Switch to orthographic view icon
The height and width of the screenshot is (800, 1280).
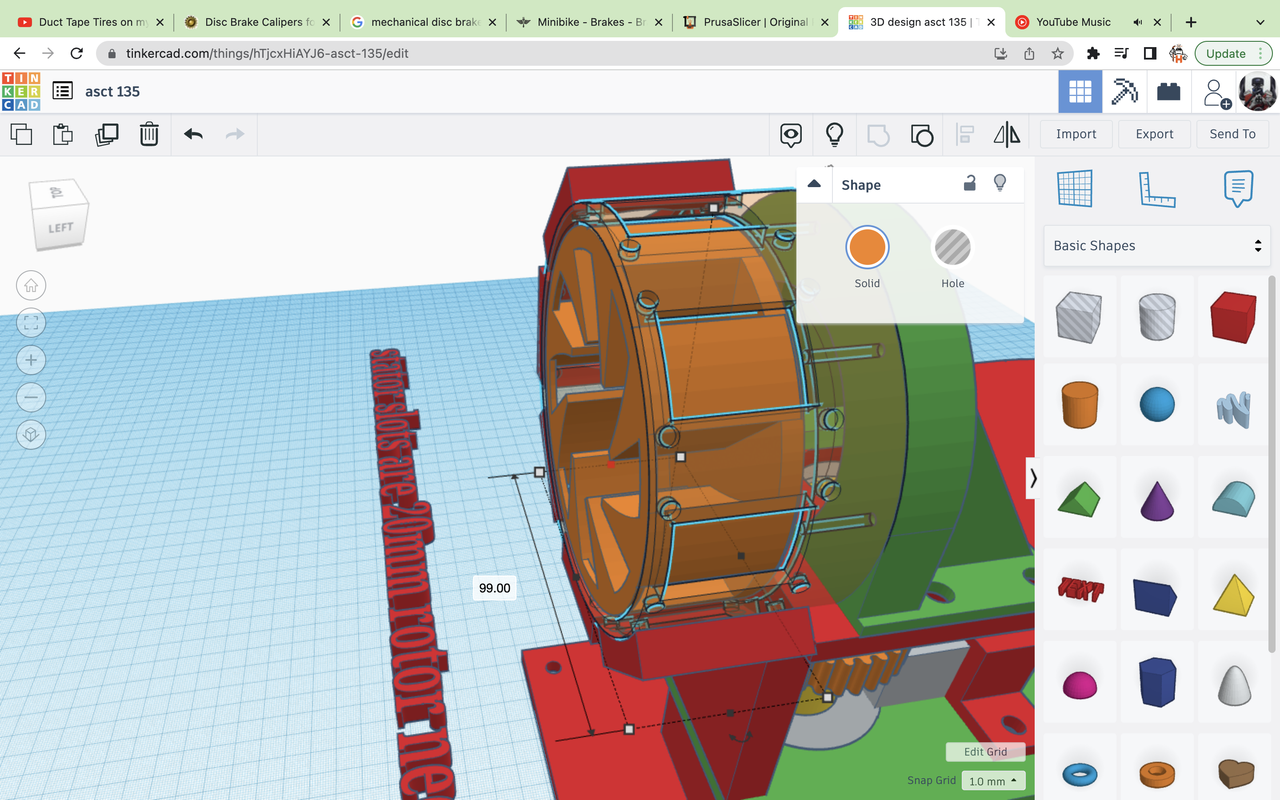point(31,435)
